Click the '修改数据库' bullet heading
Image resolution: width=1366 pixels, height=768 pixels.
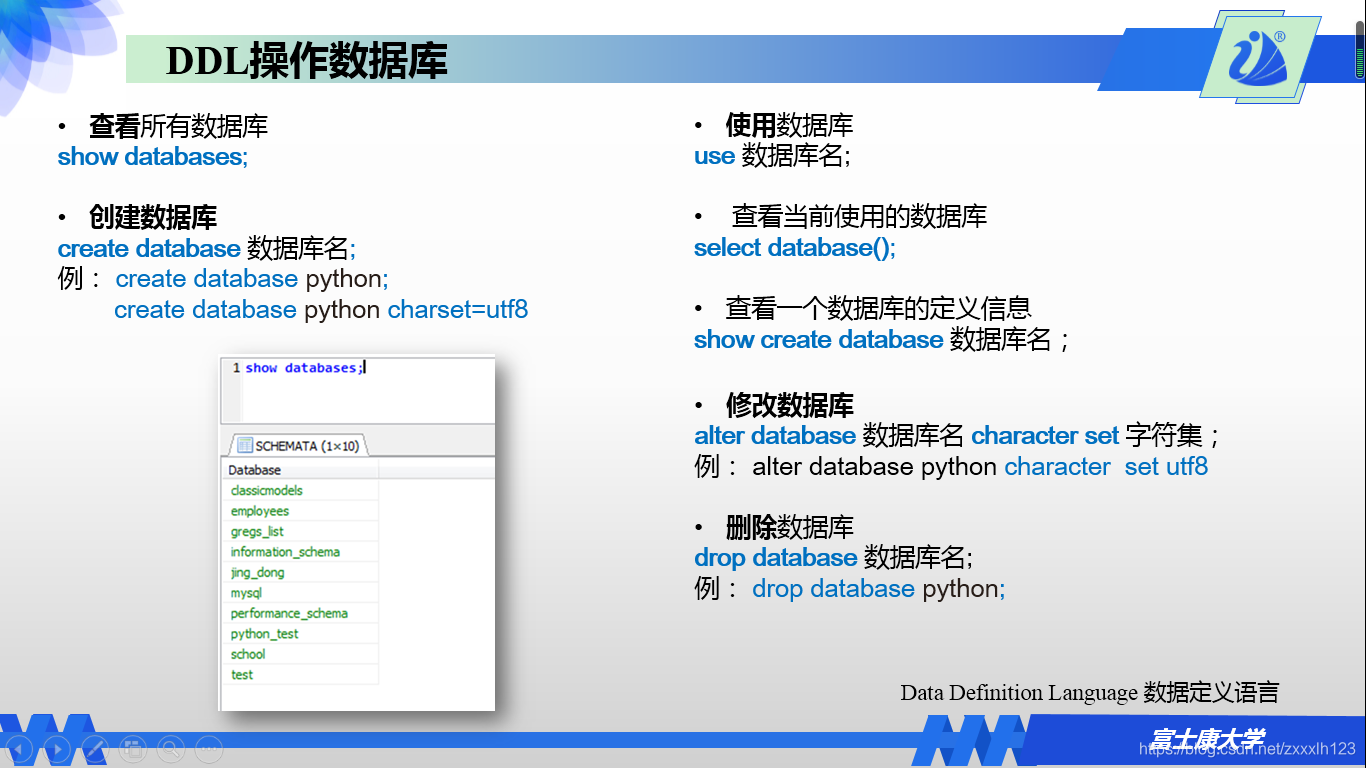pyautogui.click(x=789, y=405)
